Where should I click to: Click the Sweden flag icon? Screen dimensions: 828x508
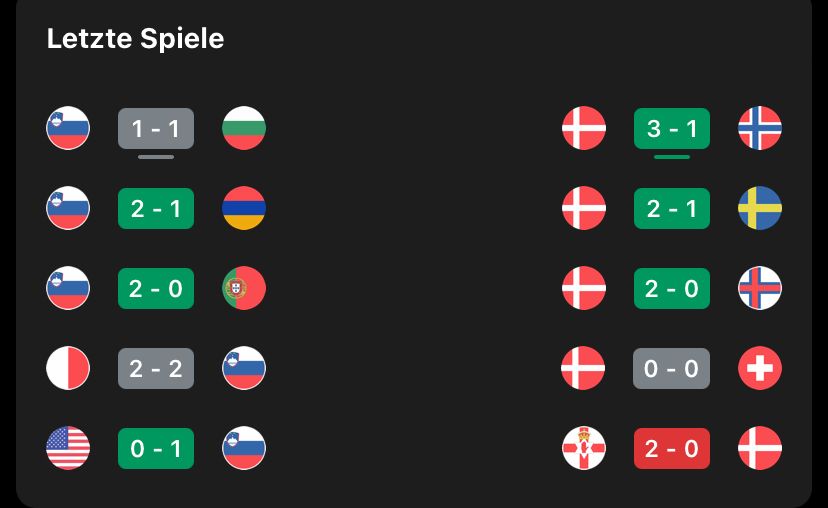[760, 208]
